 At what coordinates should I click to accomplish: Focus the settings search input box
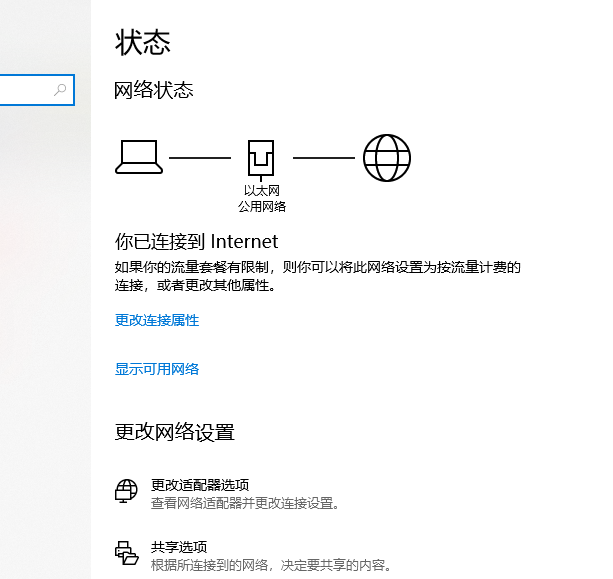pyautogui.click(x=25, y=90)
